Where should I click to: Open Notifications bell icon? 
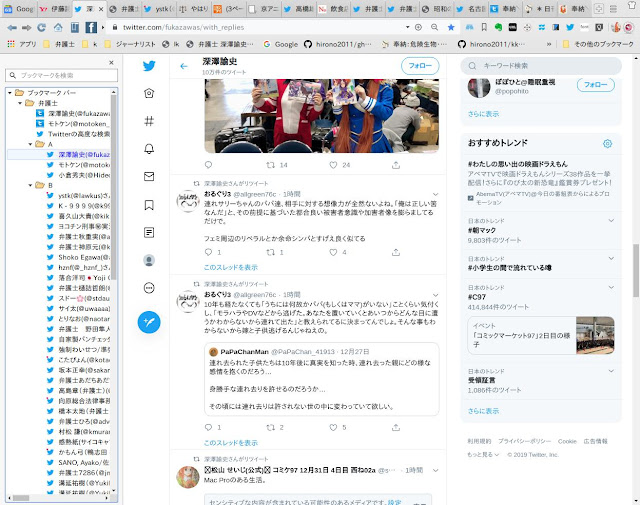point(149,149)
